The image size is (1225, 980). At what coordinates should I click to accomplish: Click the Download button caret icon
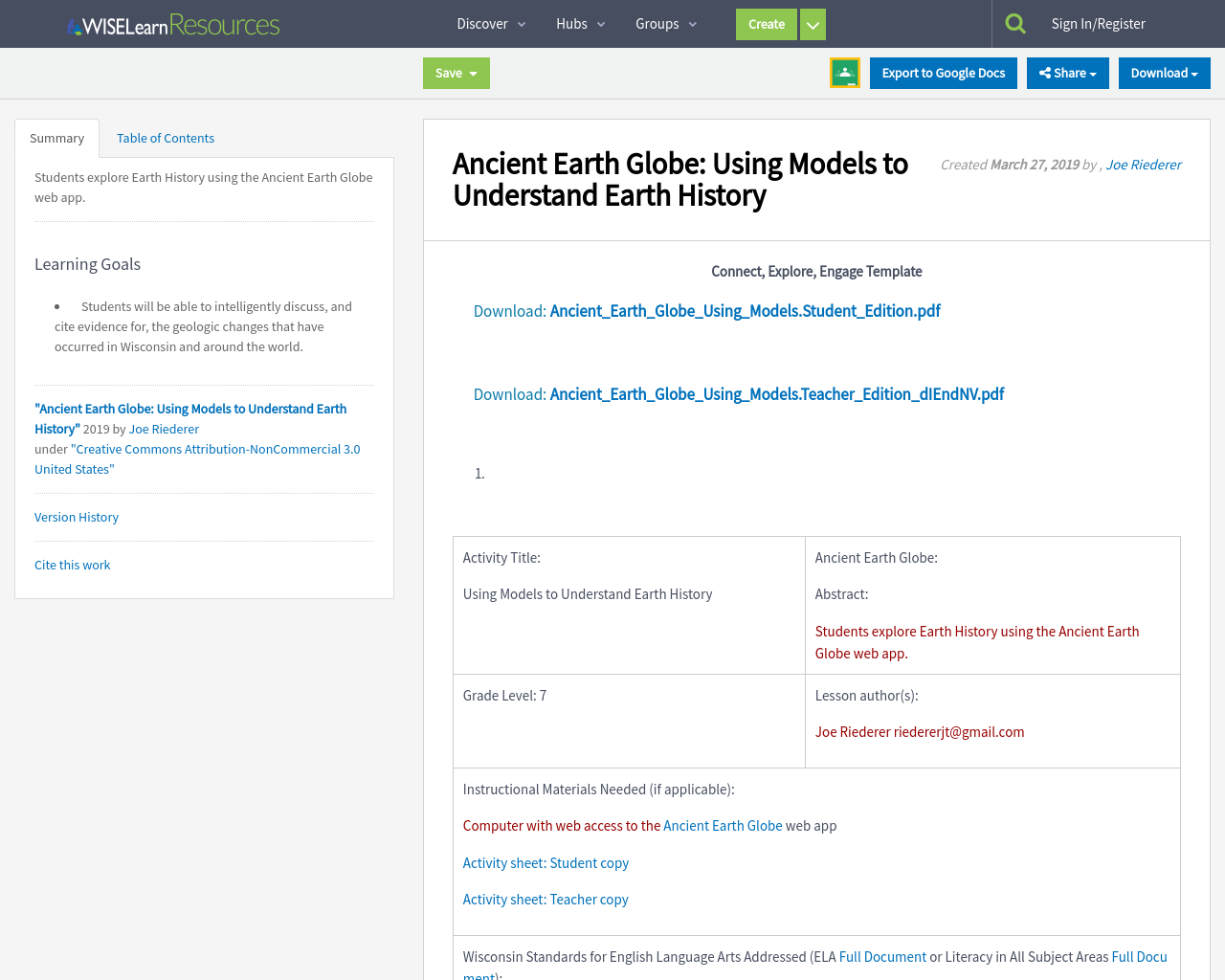[1197, 72]
